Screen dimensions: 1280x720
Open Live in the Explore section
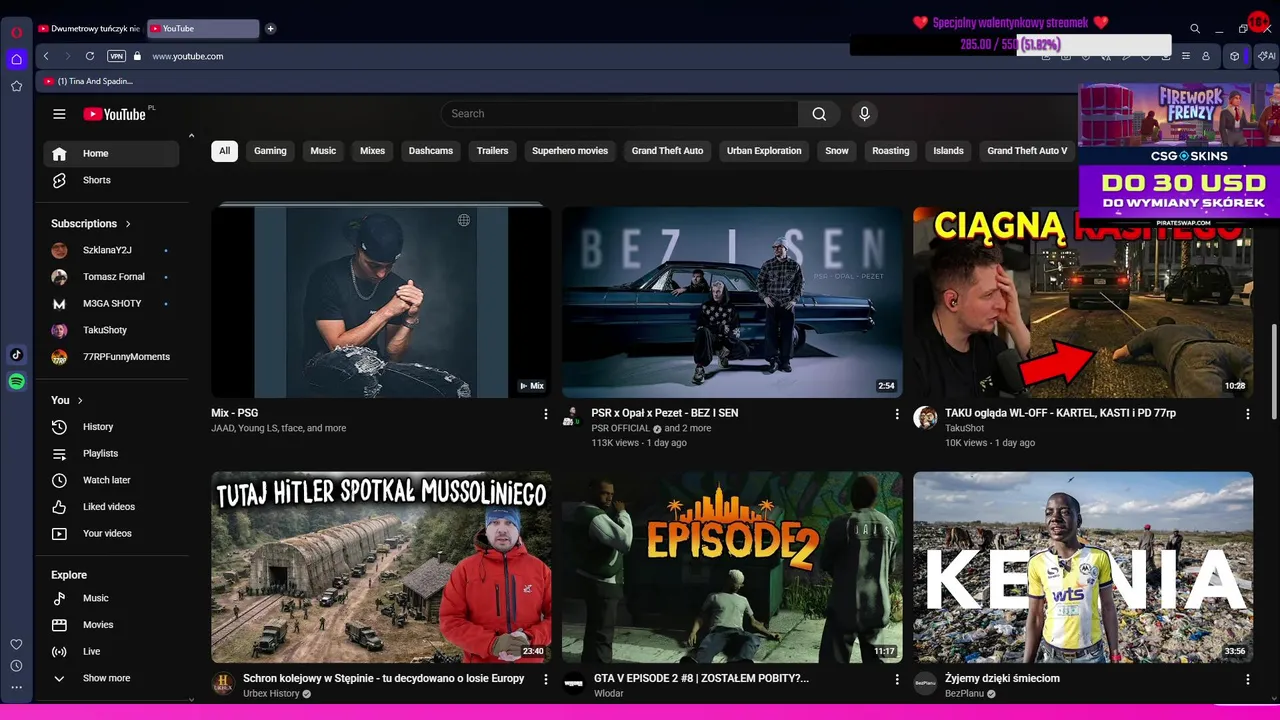click(111, 651)
